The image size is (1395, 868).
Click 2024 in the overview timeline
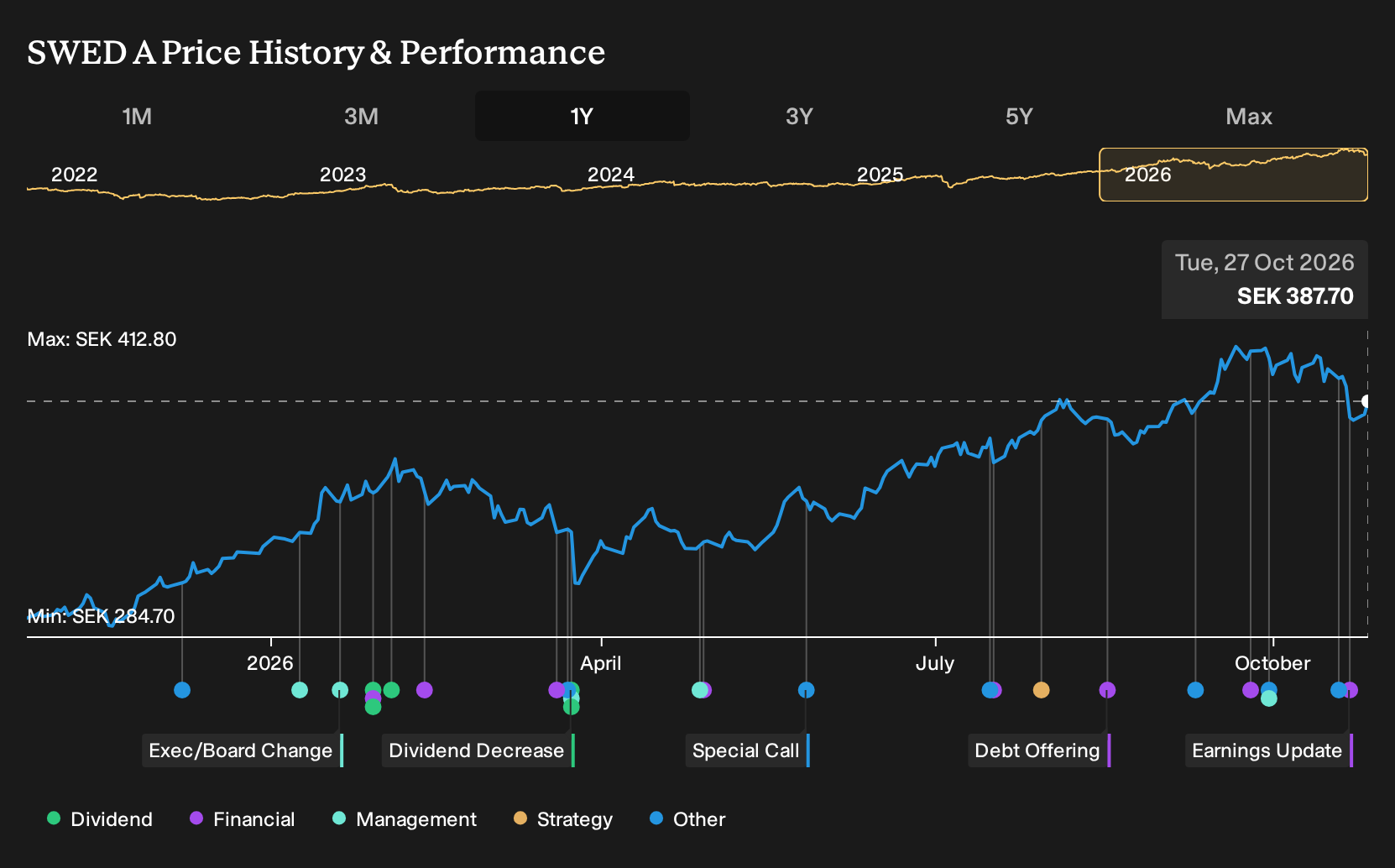611,175
